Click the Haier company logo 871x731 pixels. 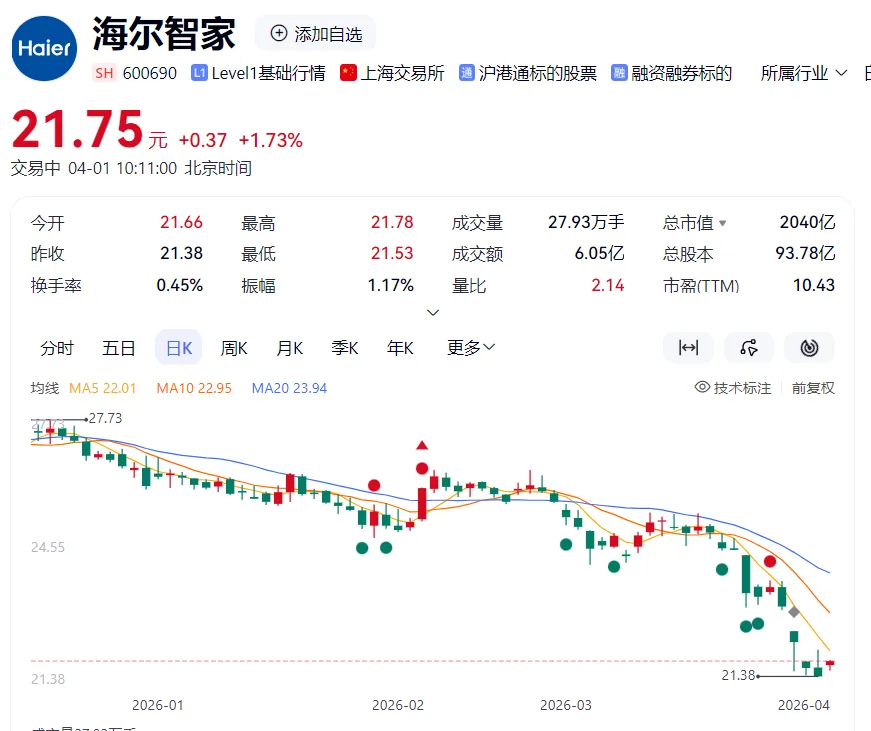click(44, 48)
